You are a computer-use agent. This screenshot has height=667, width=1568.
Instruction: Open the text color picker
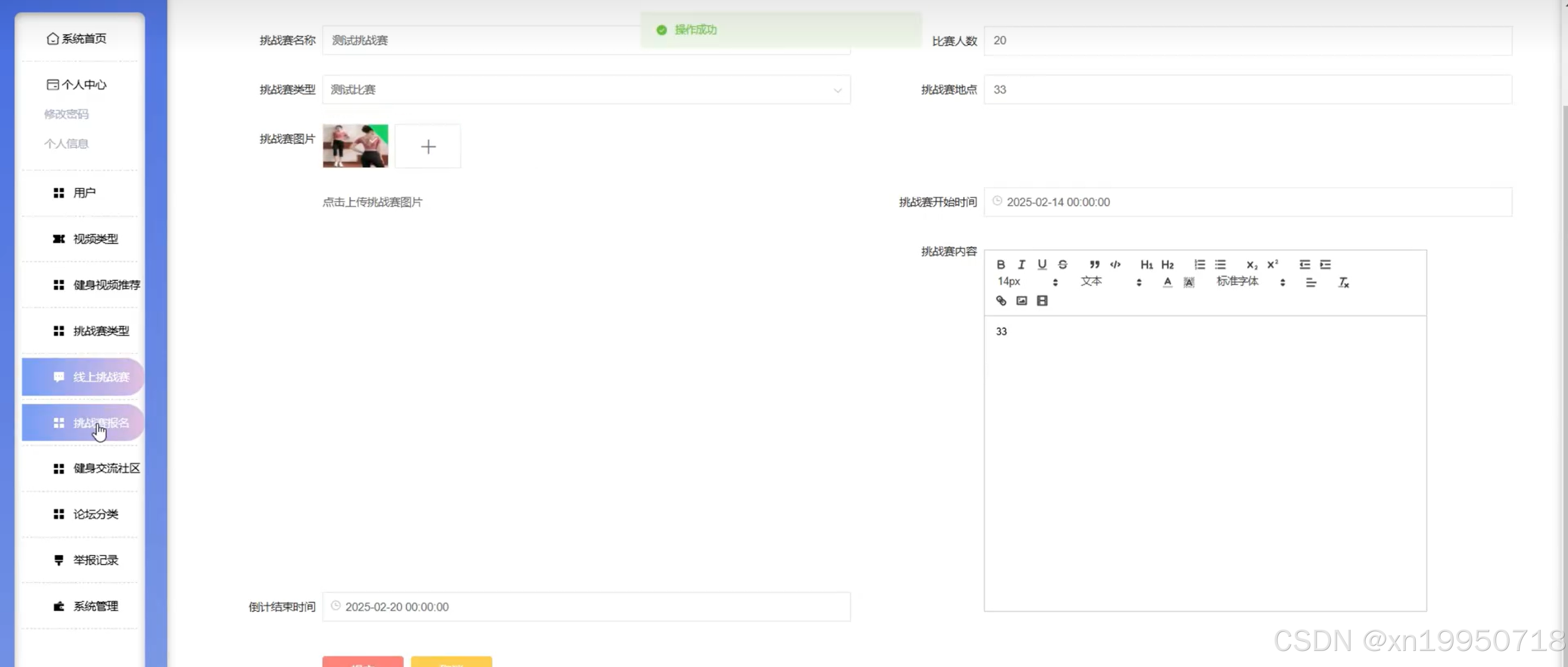pos(1167,282)
